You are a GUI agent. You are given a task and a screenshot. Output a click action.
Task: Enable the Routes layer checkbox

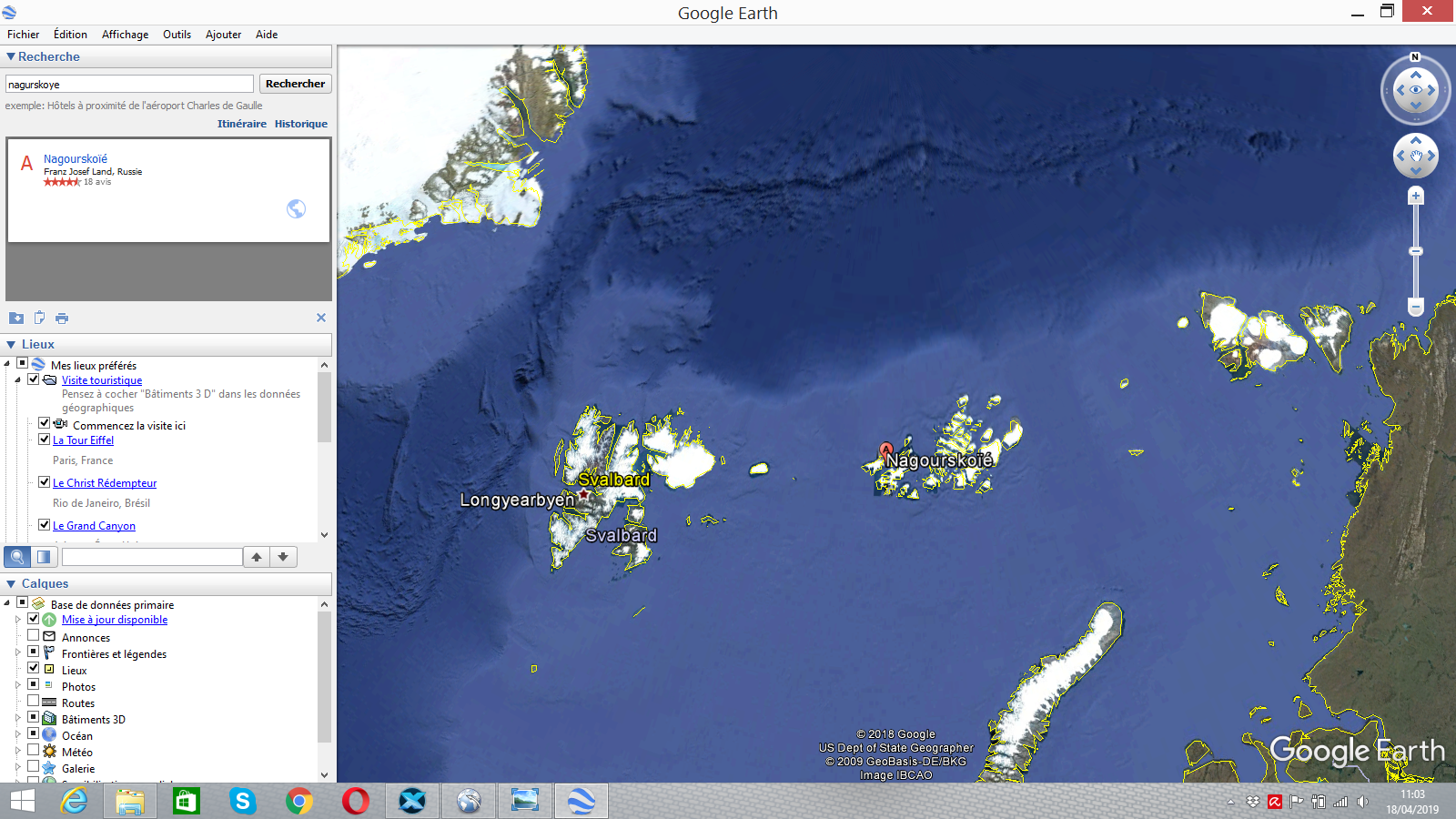point(34,701)
